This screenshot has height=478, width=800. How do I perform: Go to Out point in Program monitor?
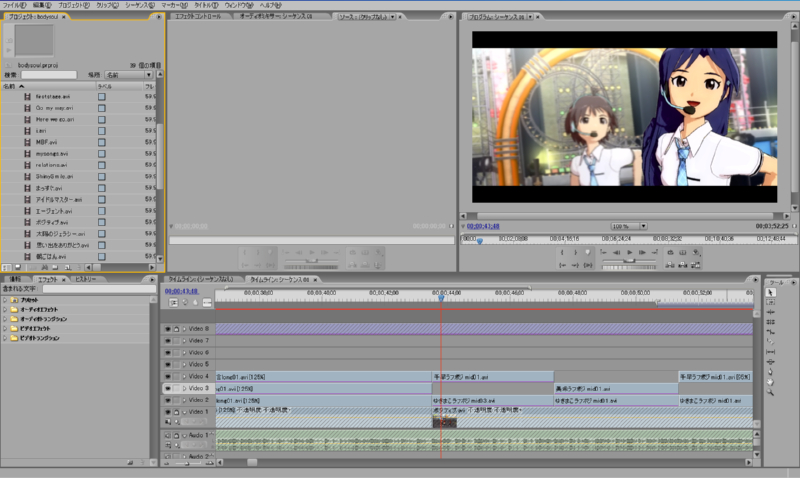(575, 265)
